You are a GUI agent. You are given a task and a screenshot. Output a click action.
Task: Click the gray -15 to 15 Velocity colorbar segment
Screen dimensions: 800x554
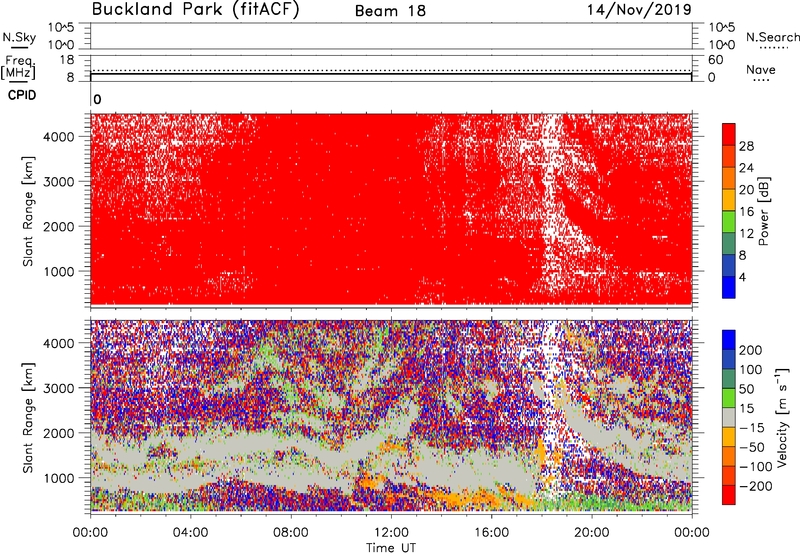pyautogui.click(x=729, y=417)
